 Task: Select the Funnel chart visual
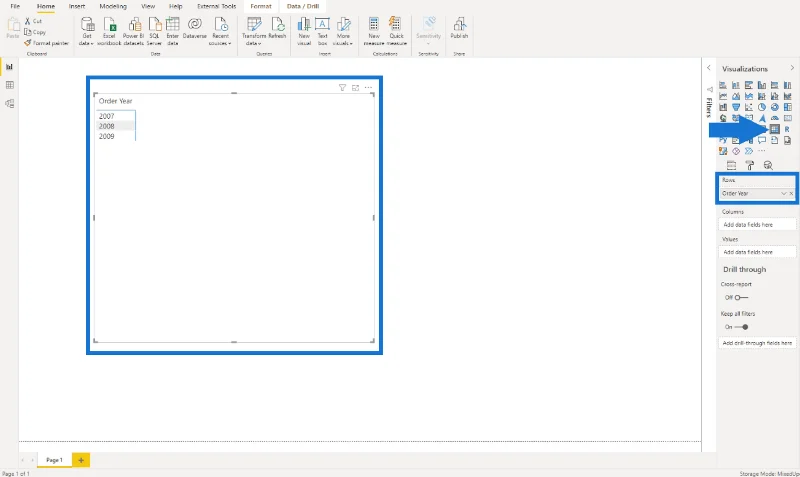pyautogui.click(x=736, y=107)
